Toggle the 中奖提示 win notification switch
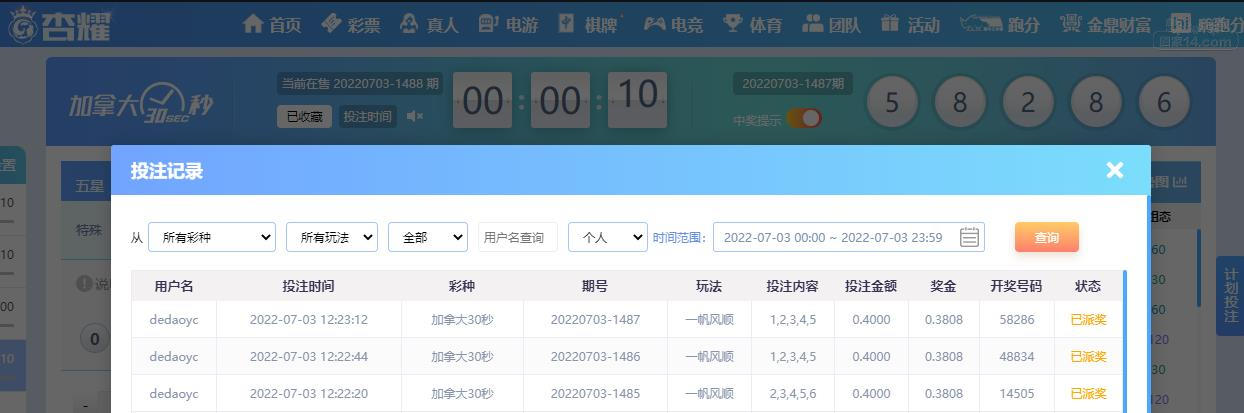This screenshot has width=1244, height=413. coord(804,118)
